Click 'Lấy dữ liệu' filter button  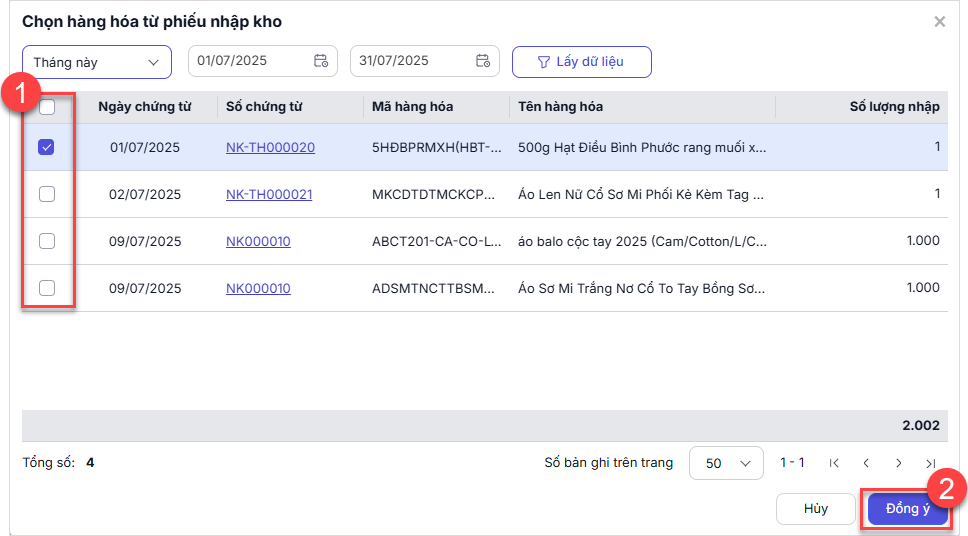point(581,62)
